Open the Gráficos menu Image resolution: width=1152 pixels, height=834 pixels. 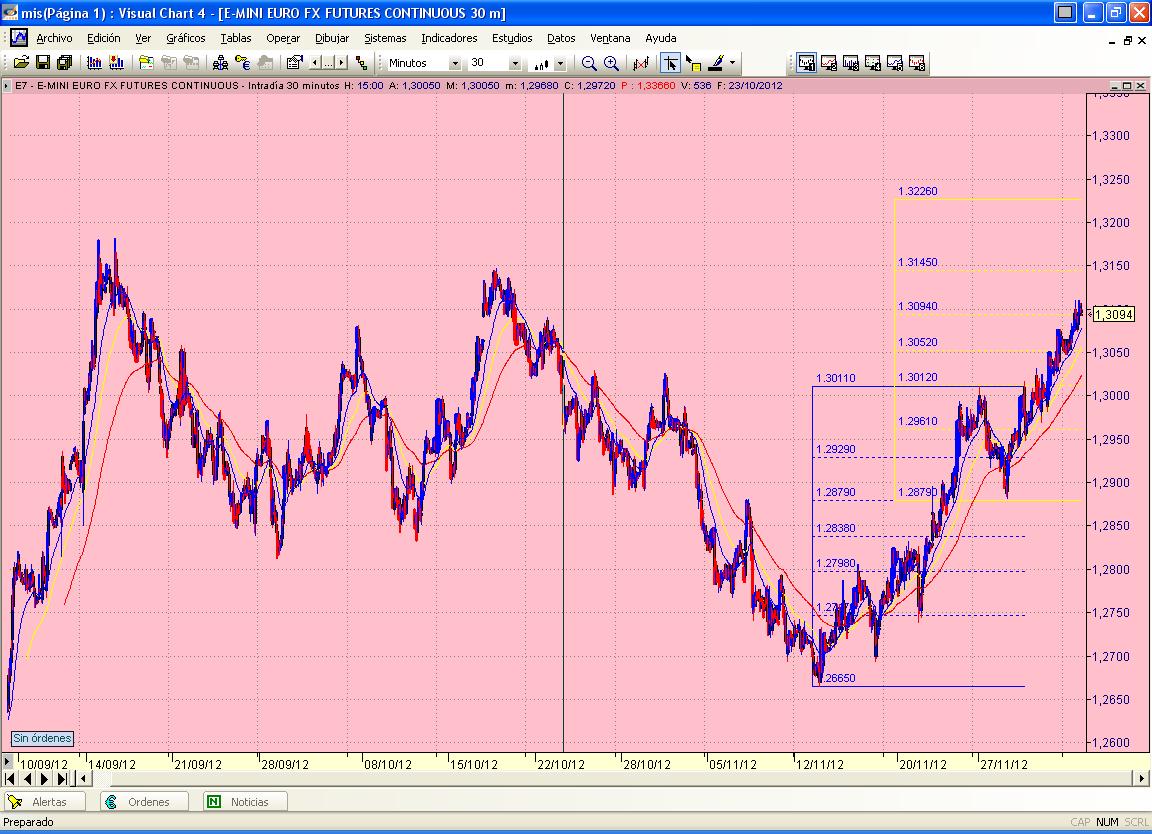[x=186, y=38]
